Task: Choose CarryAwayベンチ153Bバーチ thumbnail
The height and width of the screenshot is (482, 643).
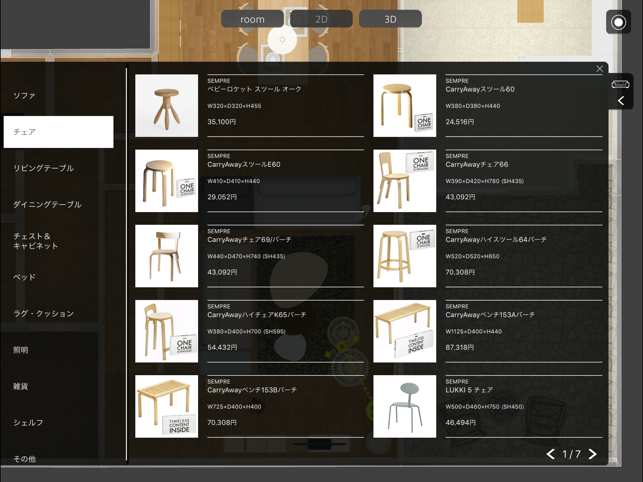Action: point(166,406)
